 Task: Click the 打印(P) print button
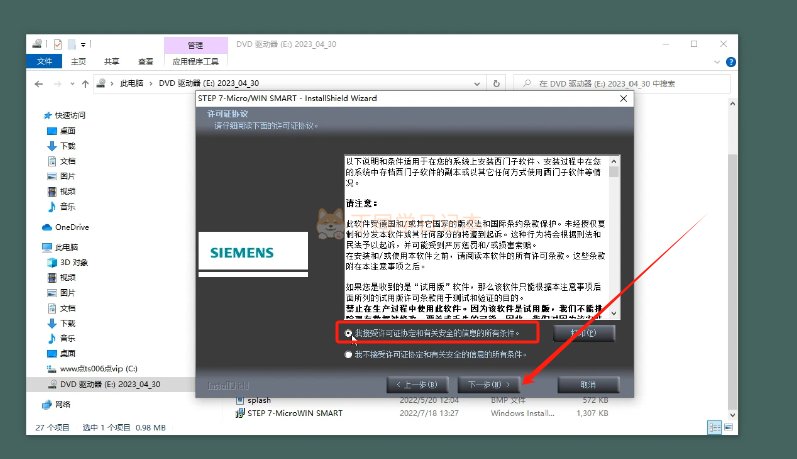point(584,333)
